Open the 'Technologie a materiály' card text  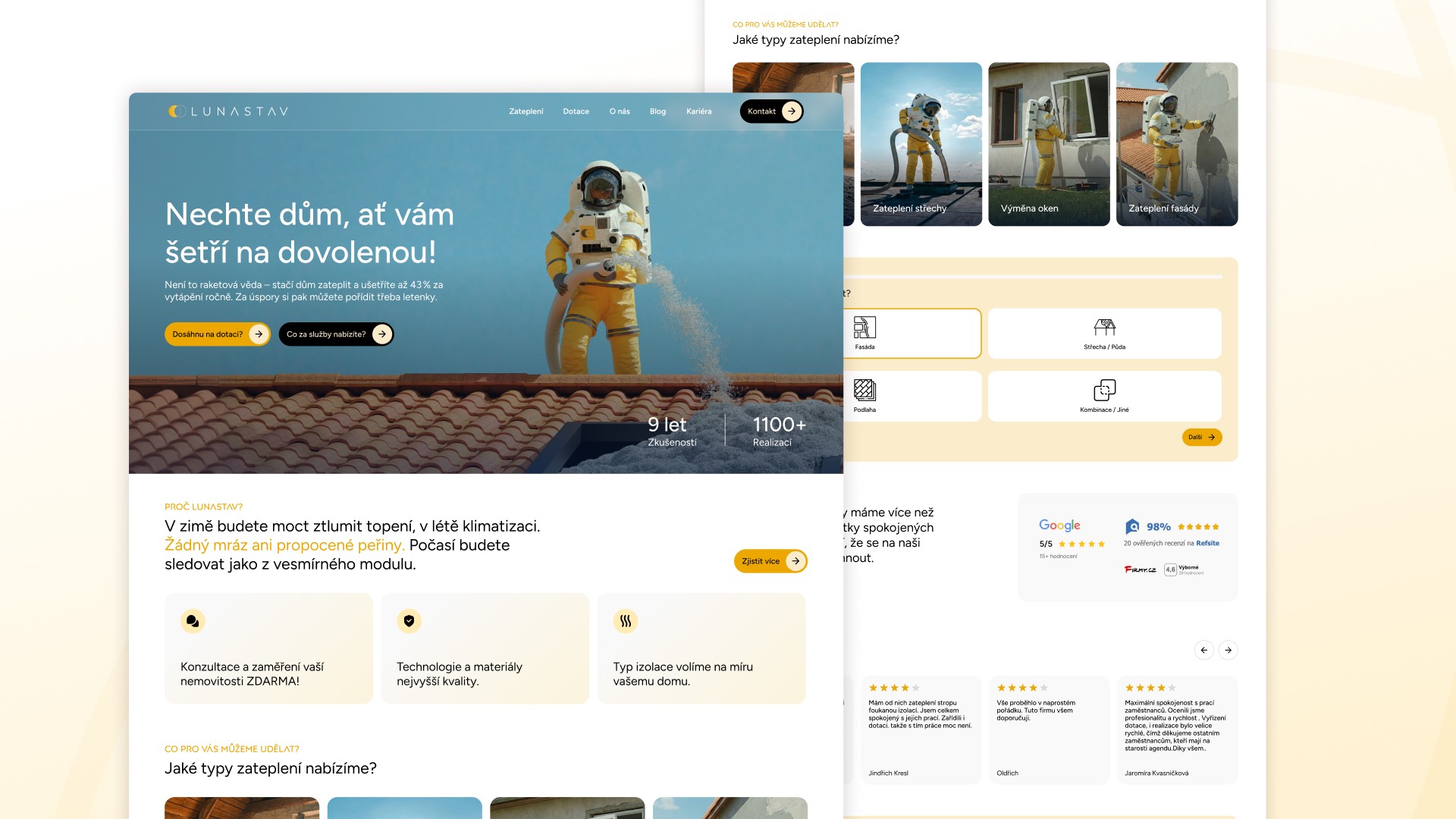tap(460, 674)
